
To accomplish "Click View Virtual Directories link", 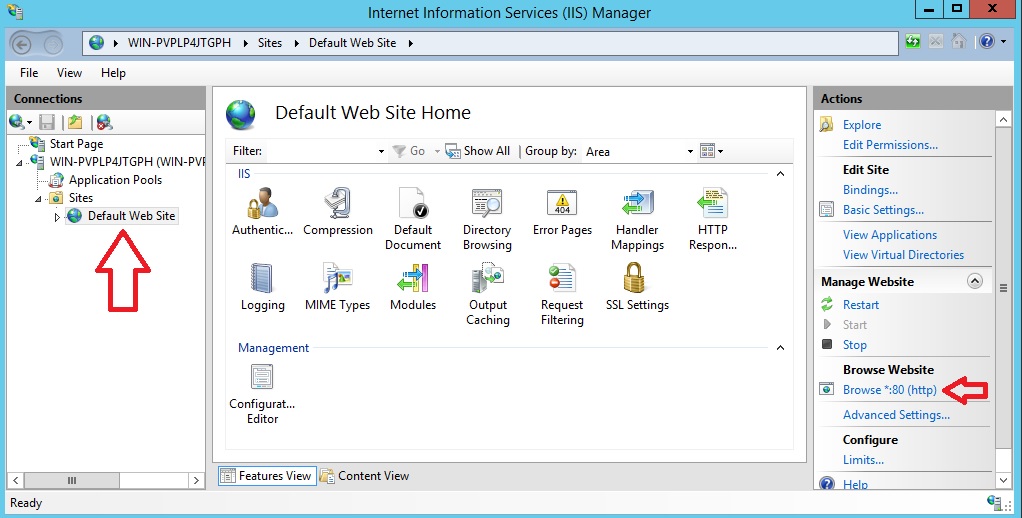I will point(903,255).
